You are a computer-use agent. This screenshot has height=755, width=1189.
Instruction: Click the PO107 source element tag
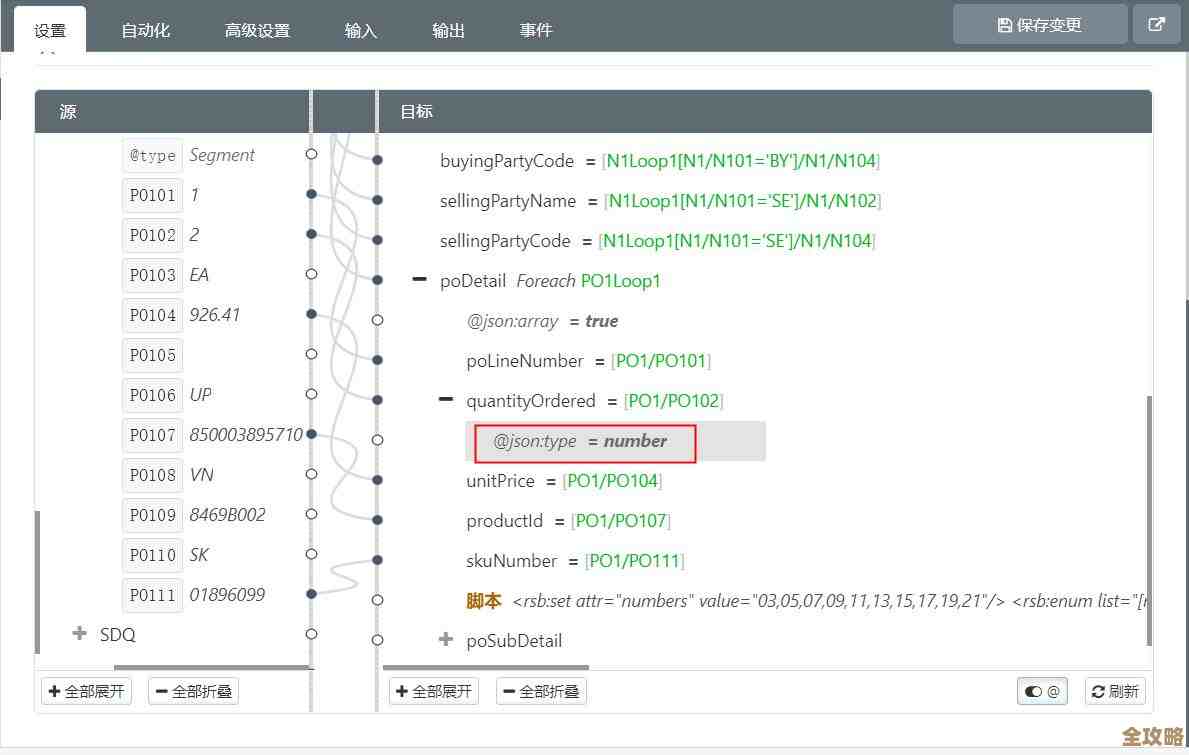pos(152,435)
